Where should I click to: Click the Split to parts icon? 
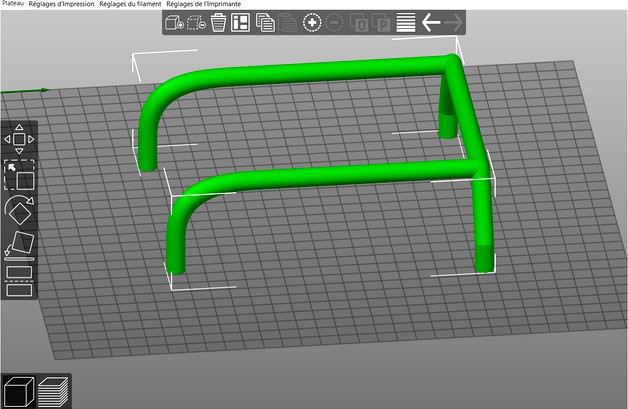pos(381,23)
